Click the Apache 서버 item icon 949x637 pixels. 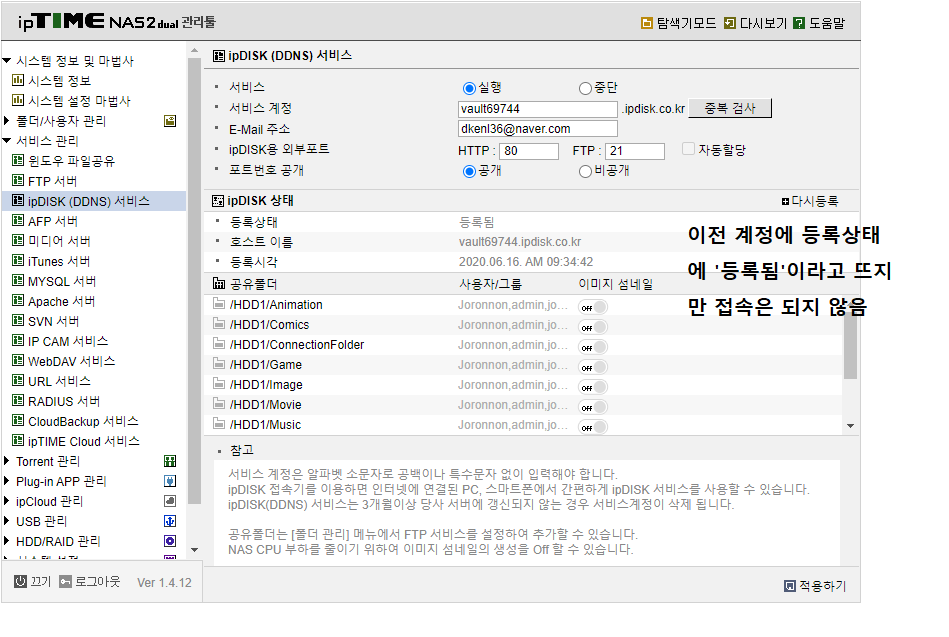tap(18, 301)
